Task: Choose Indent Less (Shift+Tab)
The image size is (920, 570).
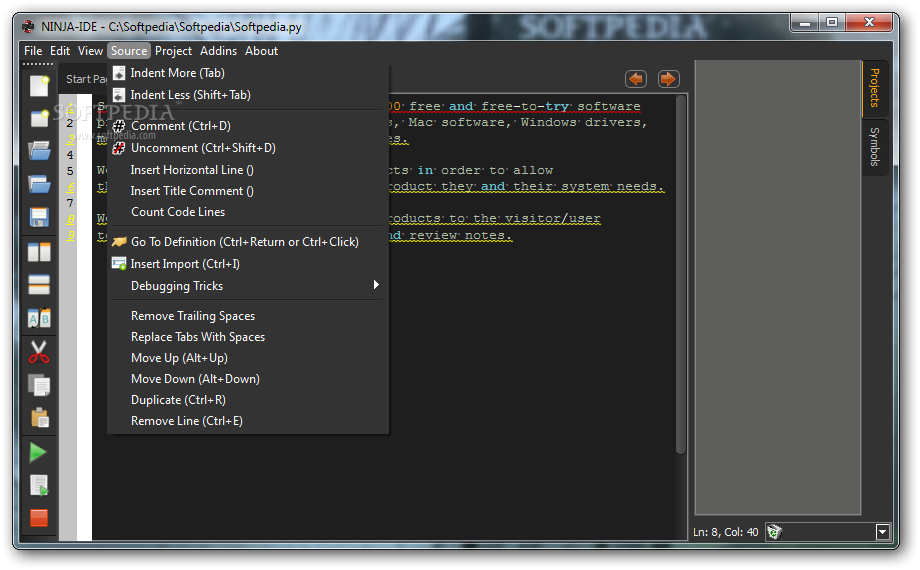Action: [x=248, y=95]
